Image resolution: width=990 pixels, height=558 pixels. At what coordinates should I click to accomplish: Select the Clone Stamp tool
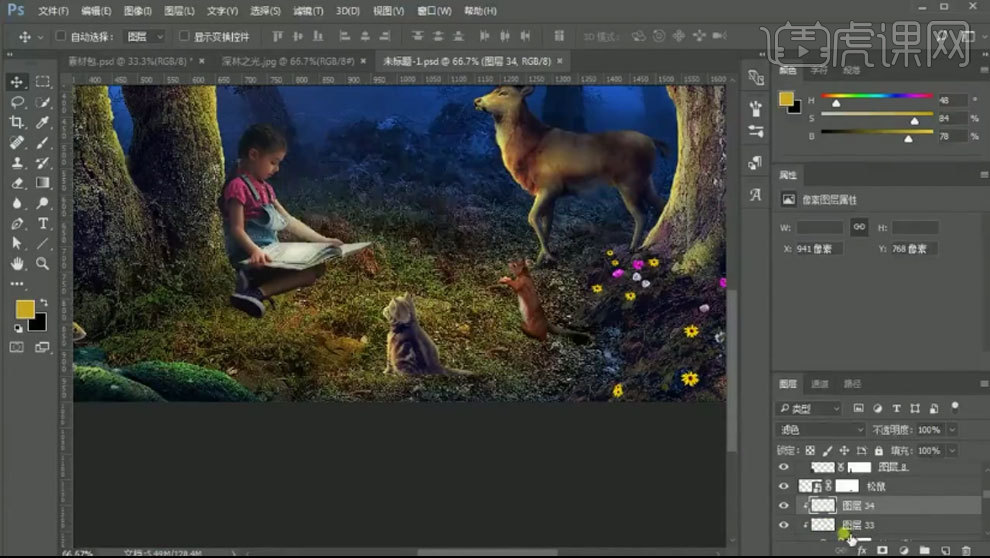point(17,162)
